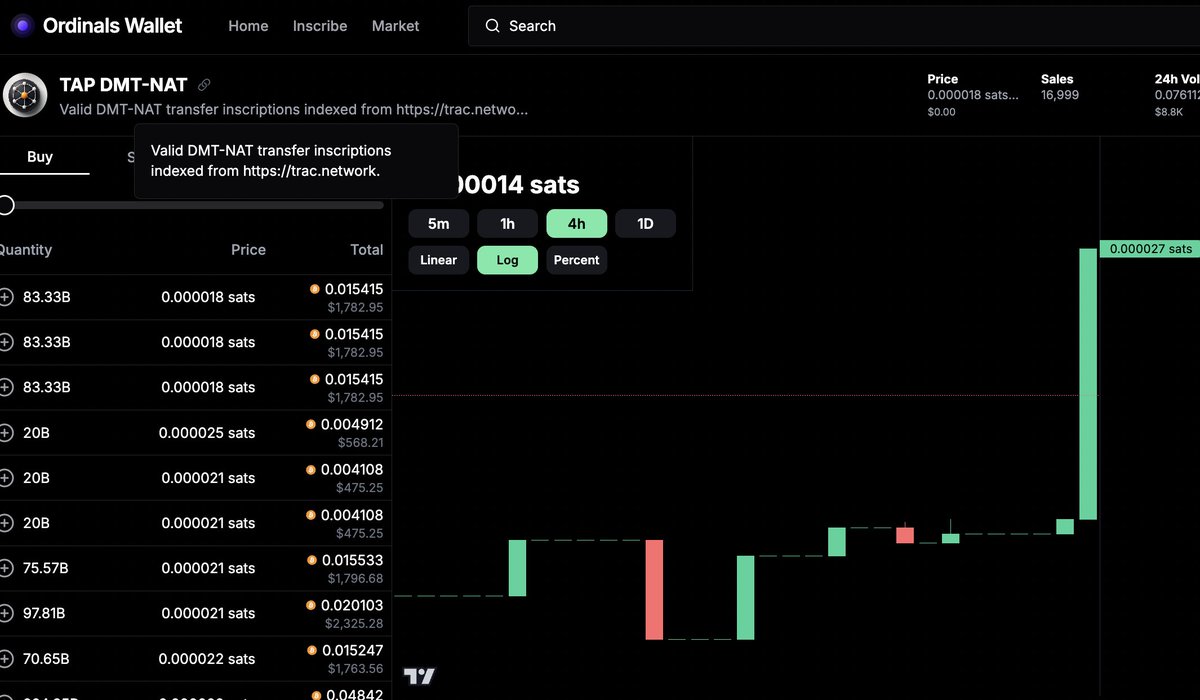Image resolution: width=1200 pixels, height=700 pixels.
Task: Select the 1h timeframe
Action: click(507, 224)
